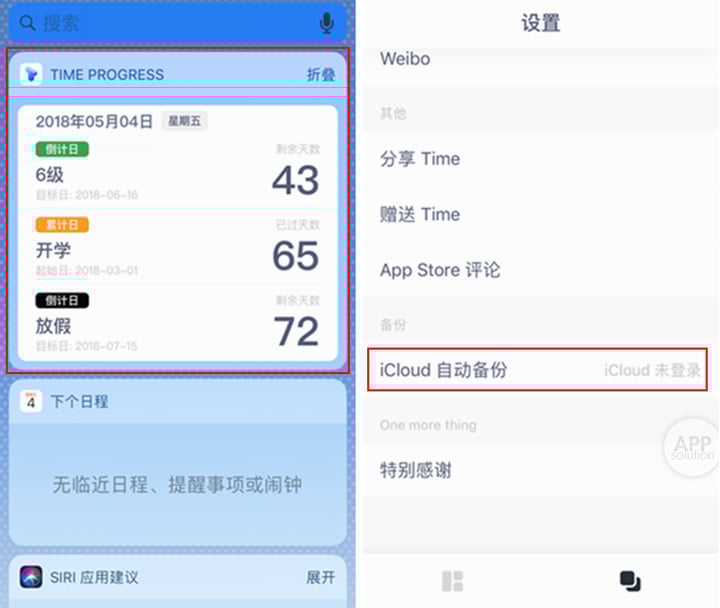Tap the Siri icon in app suggestions

point(31,577)
